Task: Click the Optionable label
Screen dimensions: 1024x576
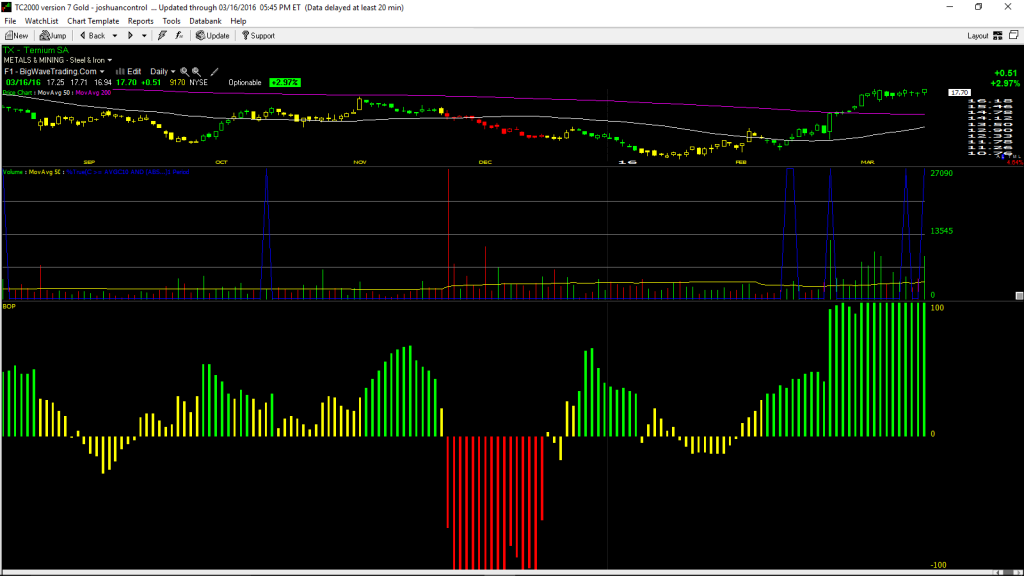Action: coord(245,83)
